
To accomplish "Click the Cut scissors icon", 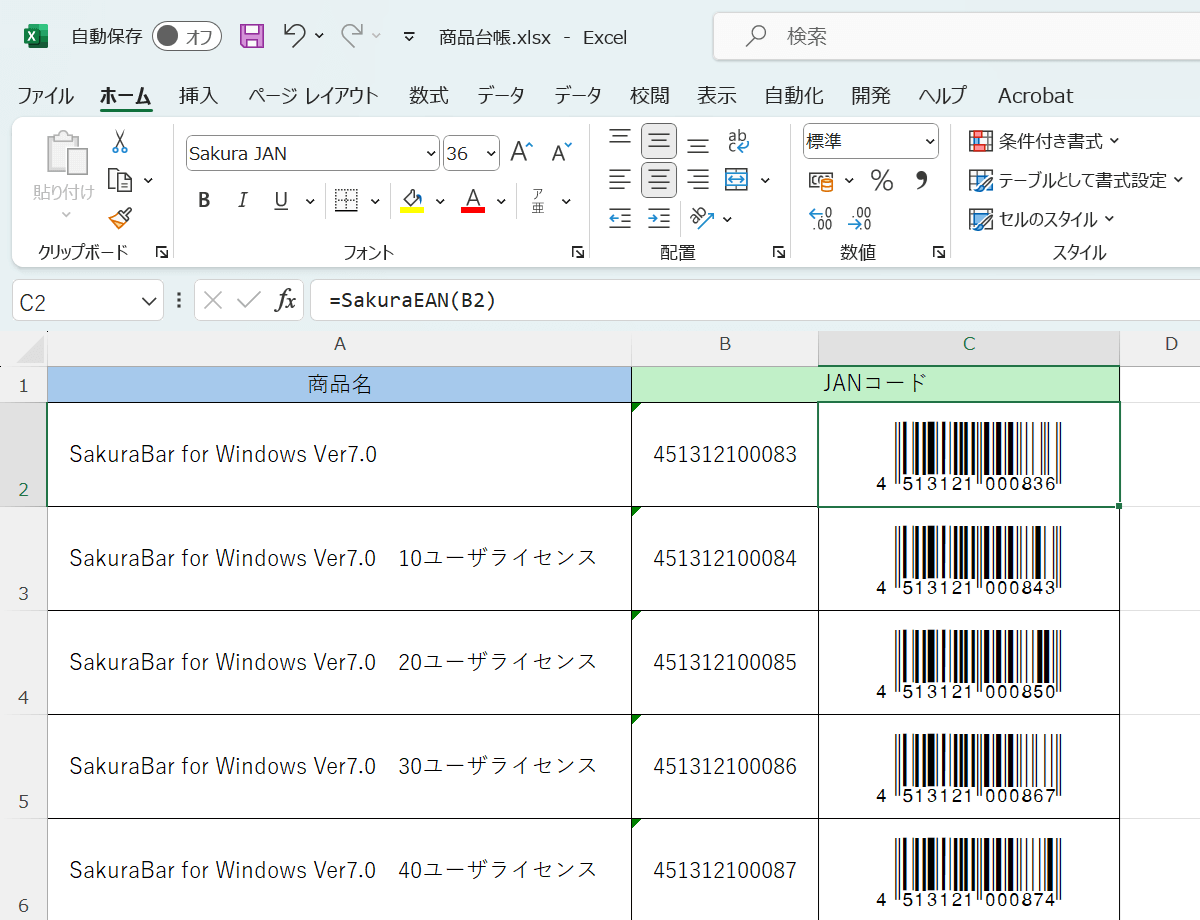I will 120,142.
